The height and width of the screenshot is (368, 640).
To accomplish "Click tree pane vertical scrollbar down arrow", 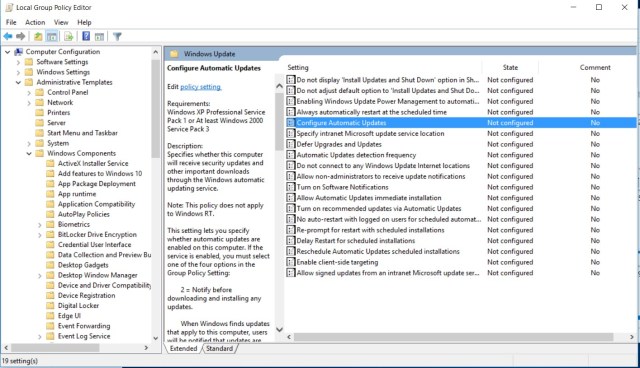I will (156, 338).
